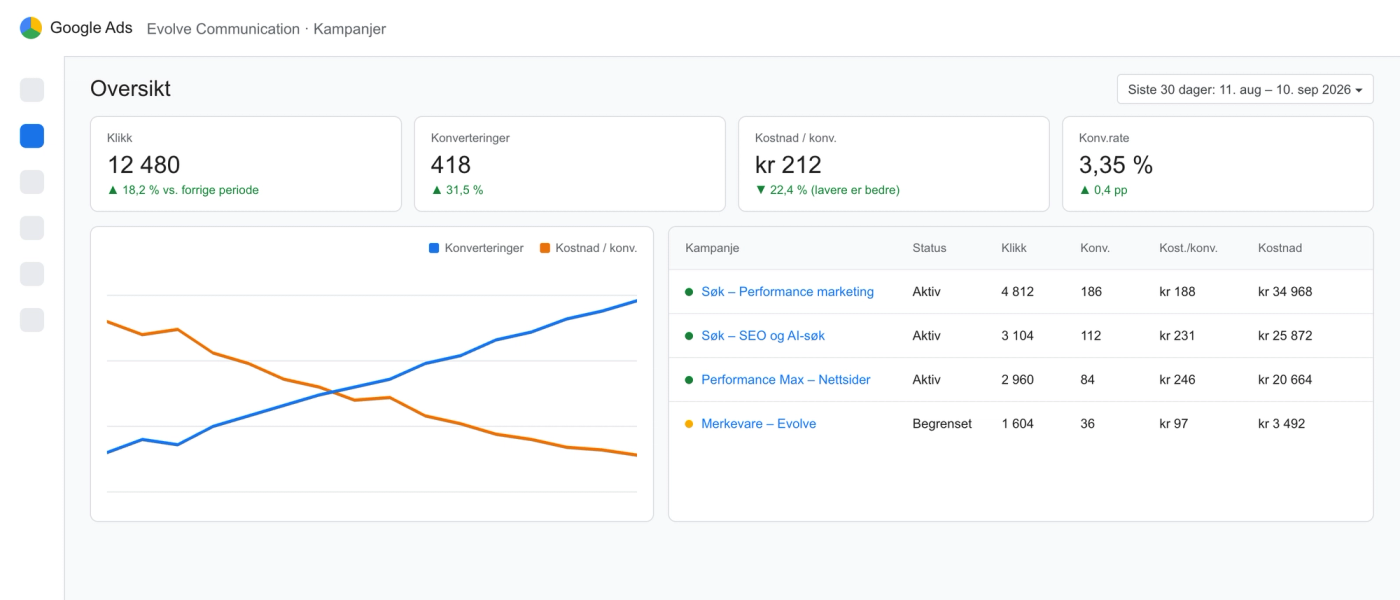Click cost value 'kr 34 968'
This screenshot has width=1400, height=600.
coord(1285,292)
